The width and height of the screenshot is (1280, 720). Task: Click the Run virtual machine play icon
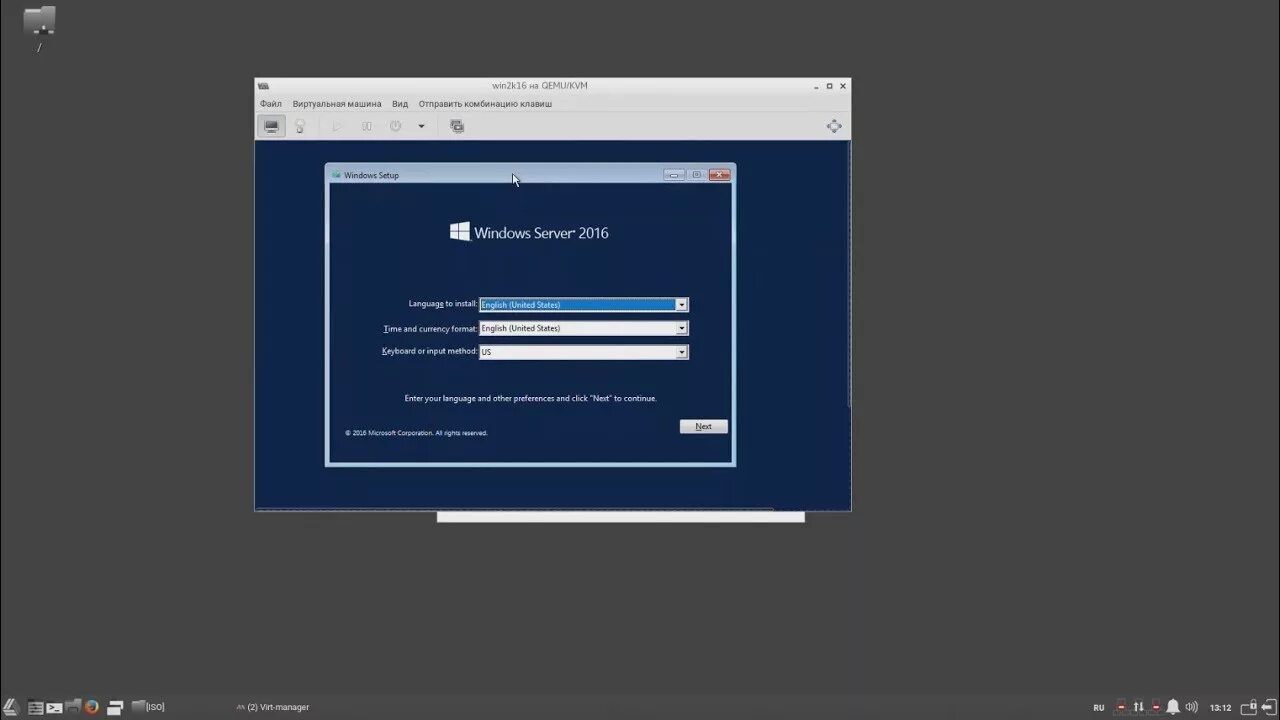(x=337, y=126)
